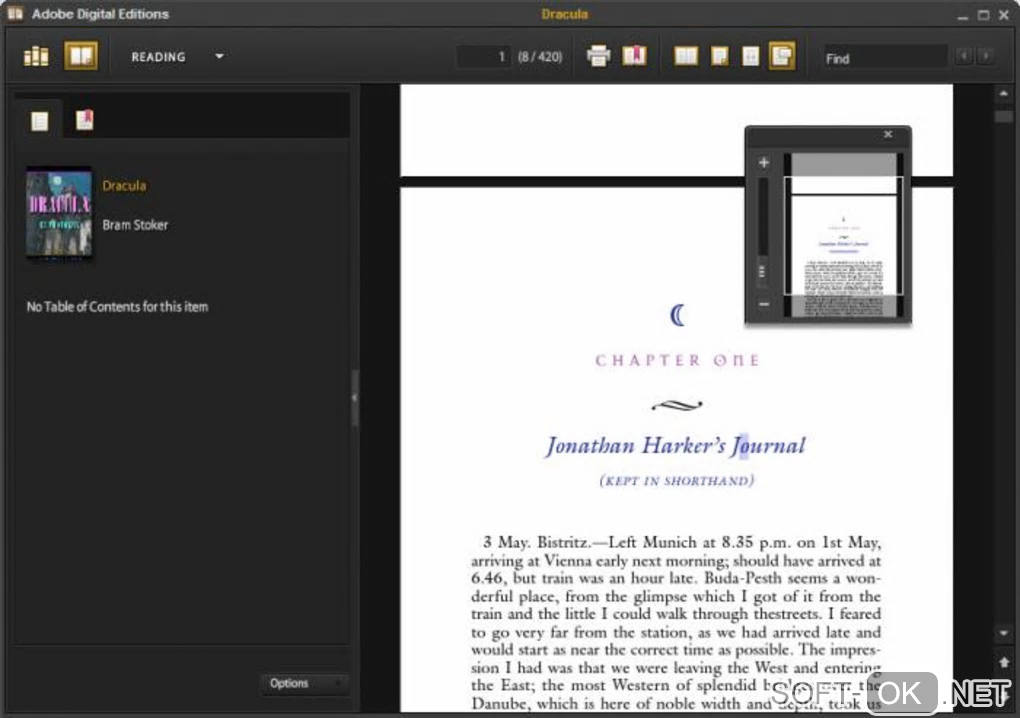Image resolution: width=1020 pixels, height=718 pixels.
Task: Click 'No Table of Contents for this item'
Action: pyautogui.click(x=117, y=307)
